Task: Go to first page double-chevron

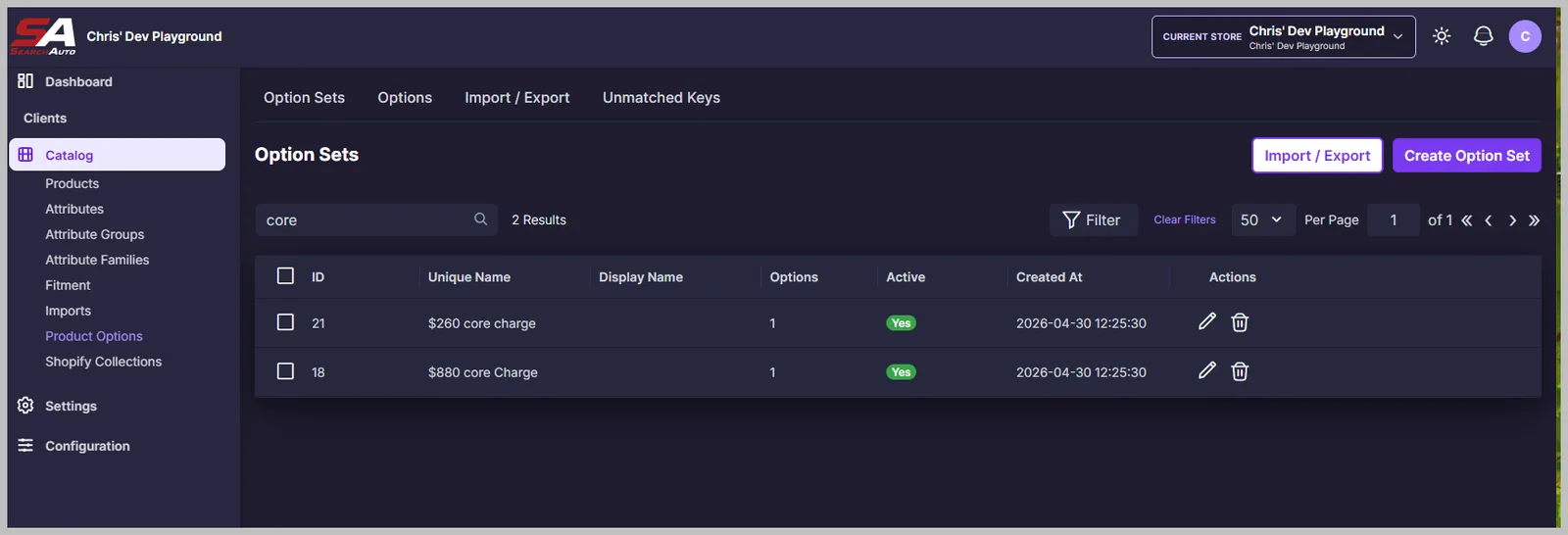Action: 1467,220
